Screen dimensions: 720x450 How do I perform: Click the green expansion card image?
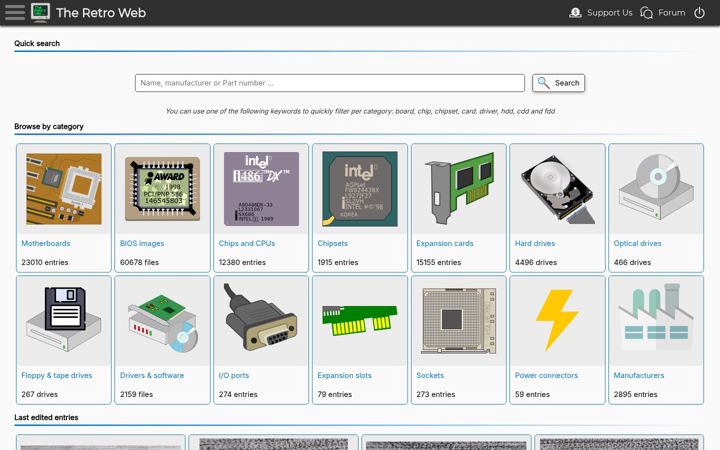459,189
